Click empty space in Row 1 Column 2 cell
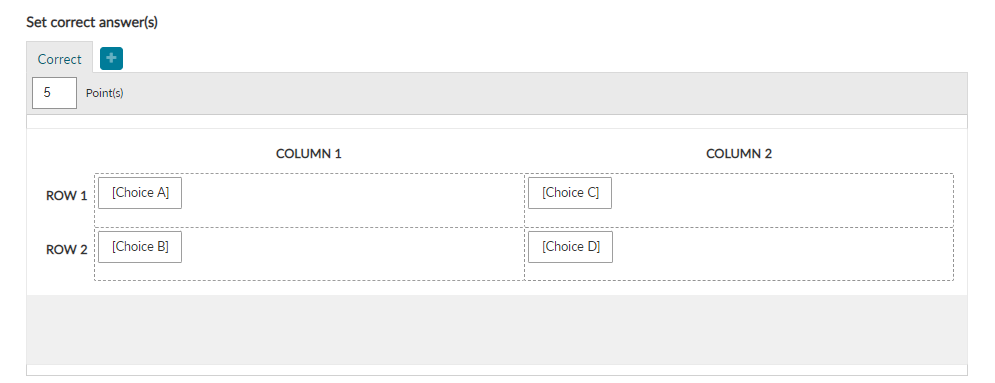995x383 pixels. click(x=782, y=200)
